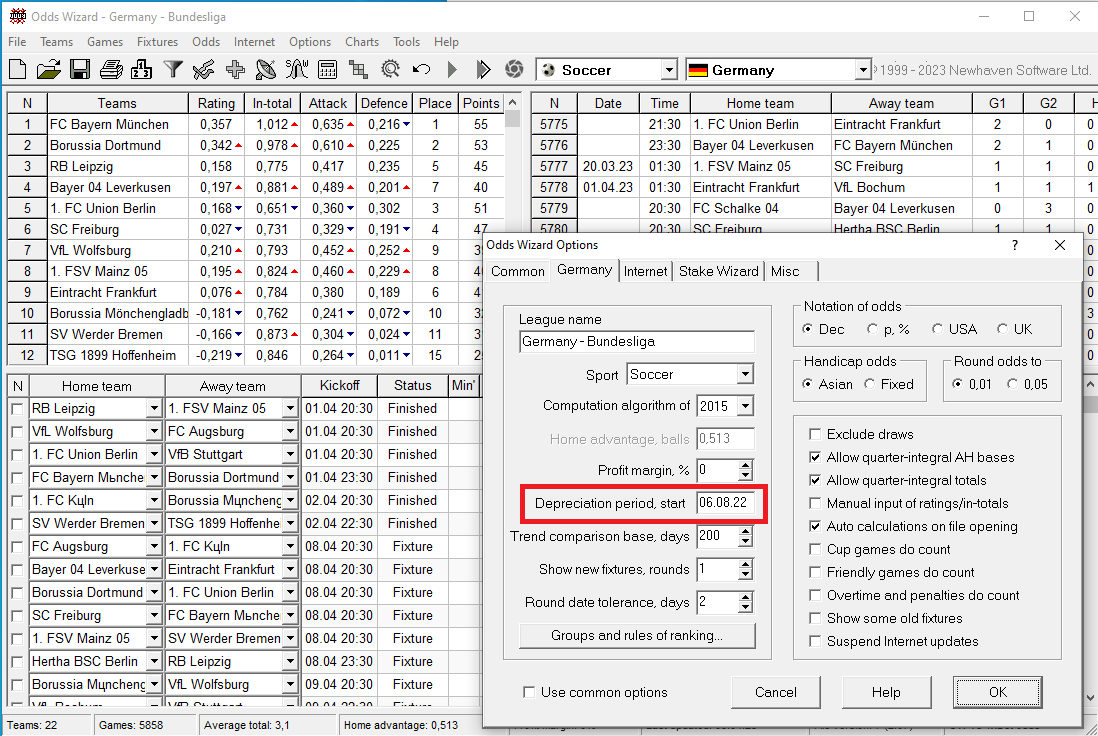Click the satellite dish Internet icon
Image resolution: width=1098 pixels, height=736 pixels.
point(266,69)
